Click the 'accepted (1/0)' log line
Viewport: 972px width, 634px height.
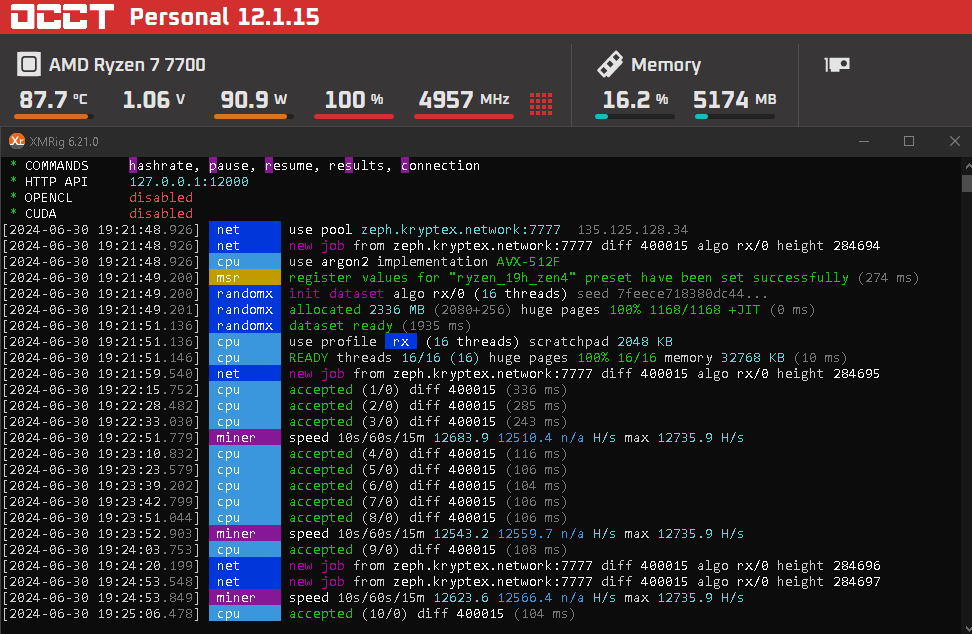428,390
